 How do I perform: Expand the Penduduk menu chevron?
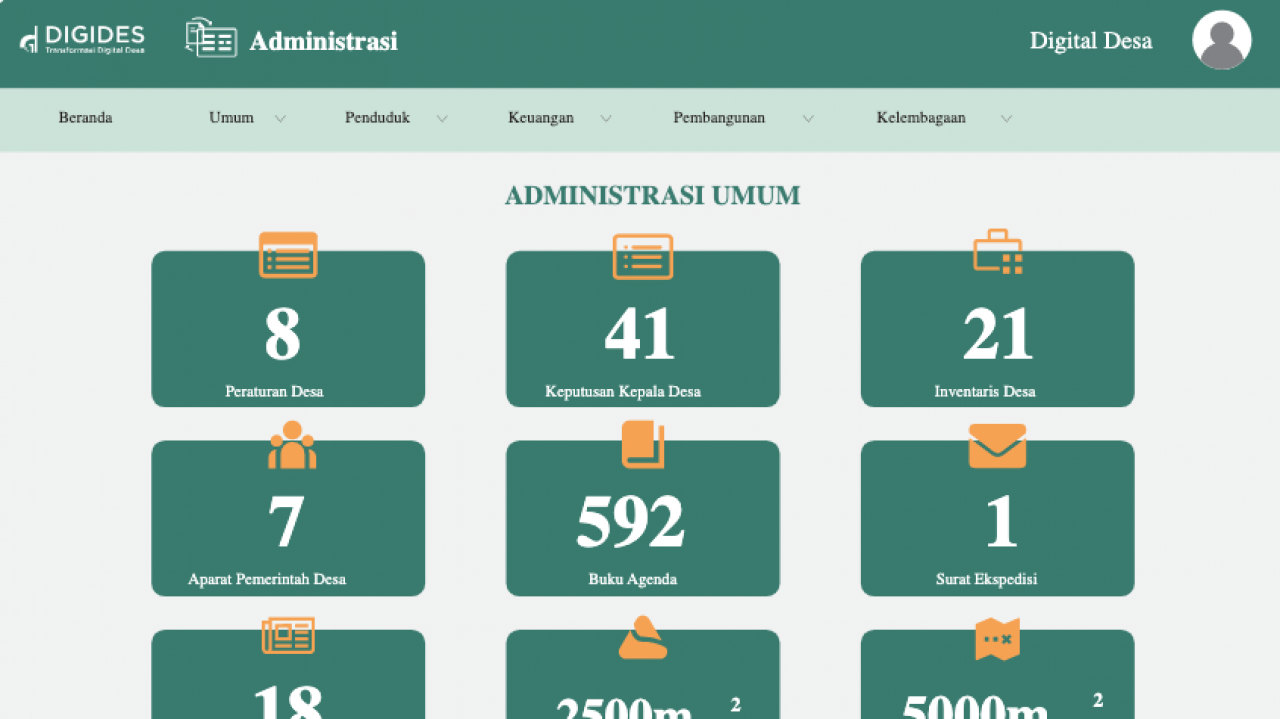442,118
